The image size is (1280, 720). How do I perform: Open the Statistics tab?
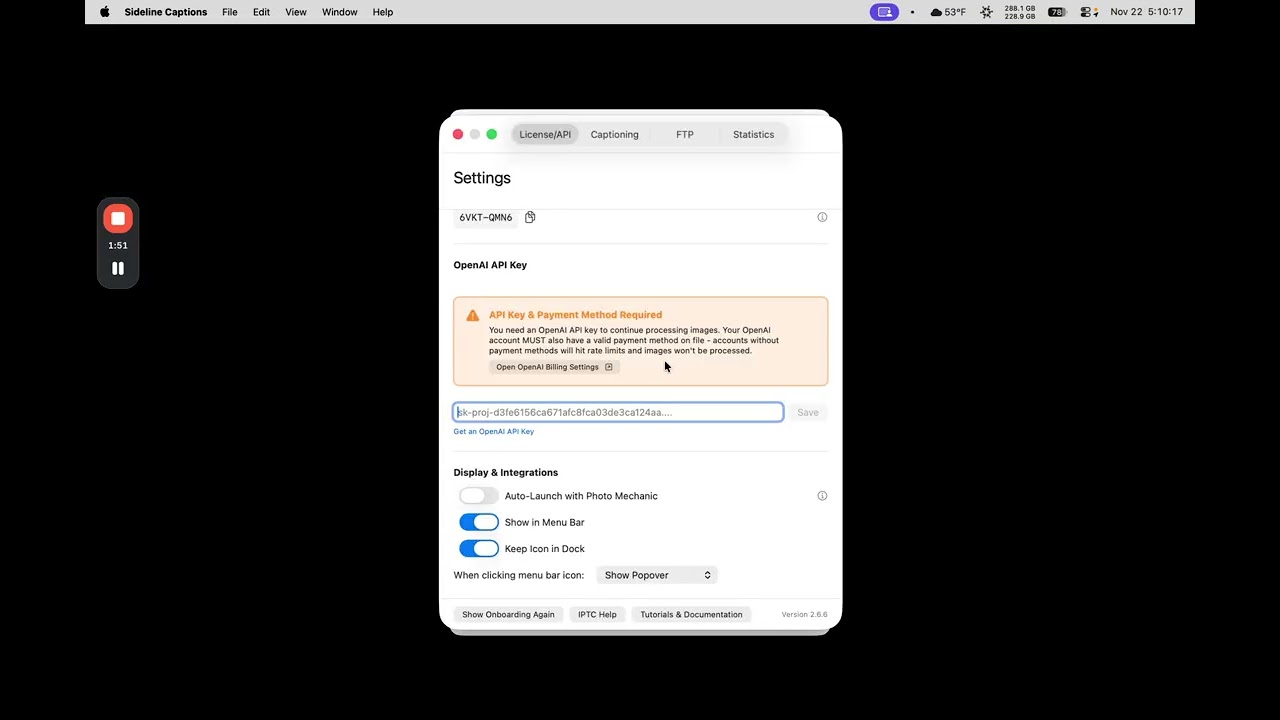[x=753, y=134]
